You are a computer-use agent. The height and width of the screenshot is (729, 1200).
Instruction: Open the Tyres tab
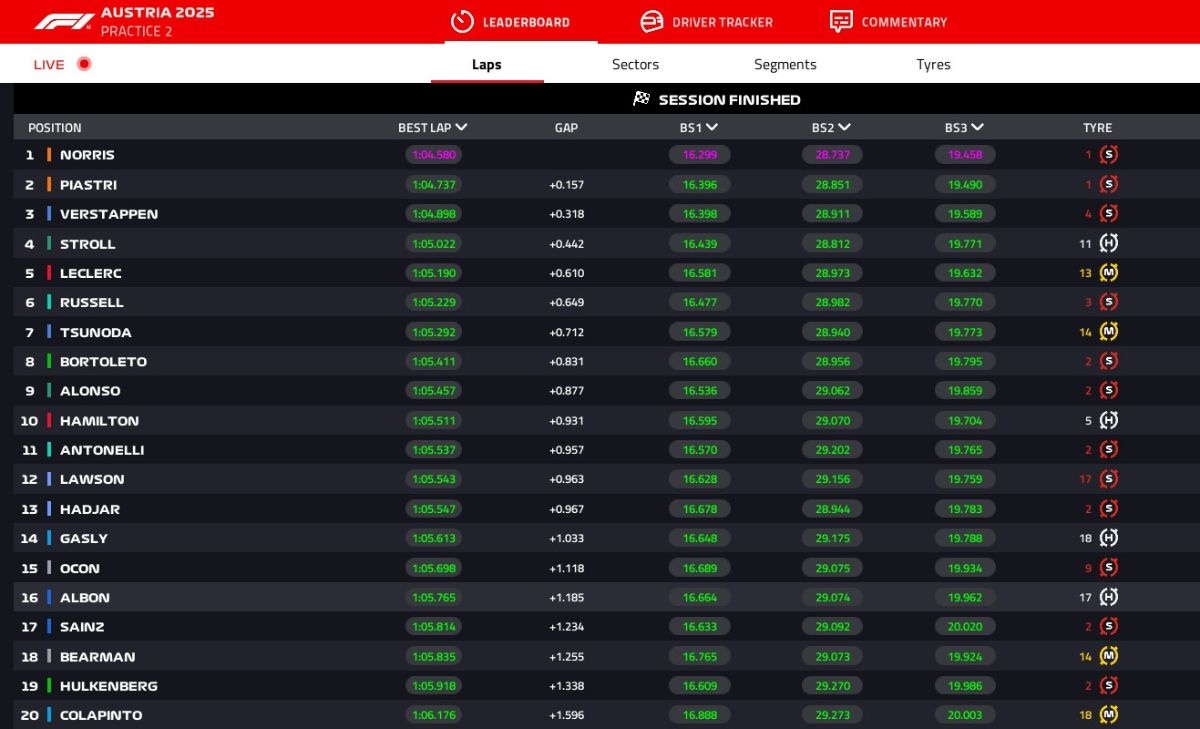933,64
